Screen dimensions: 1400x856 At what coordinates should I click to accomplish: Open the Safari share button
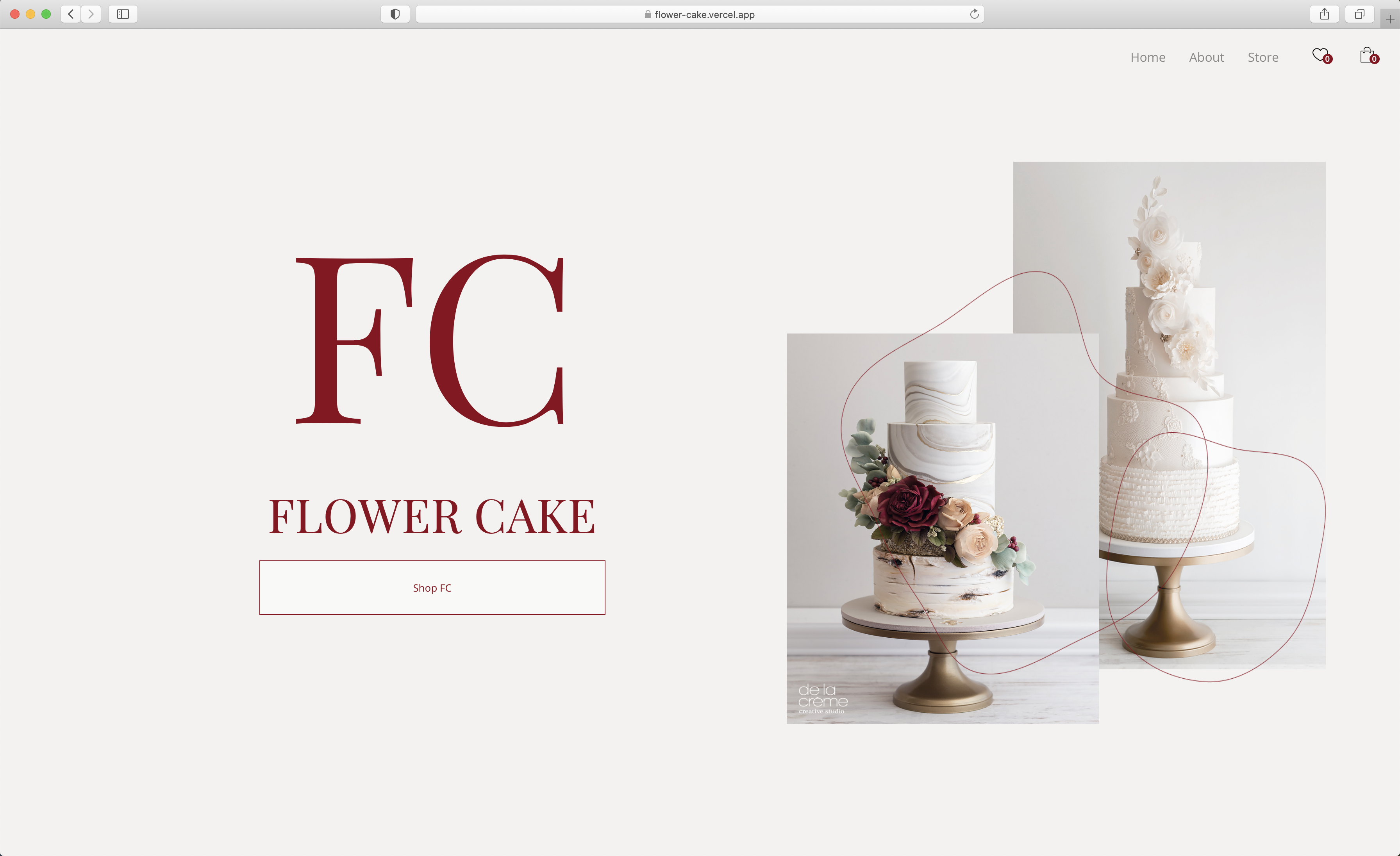tap(1325, 14)
